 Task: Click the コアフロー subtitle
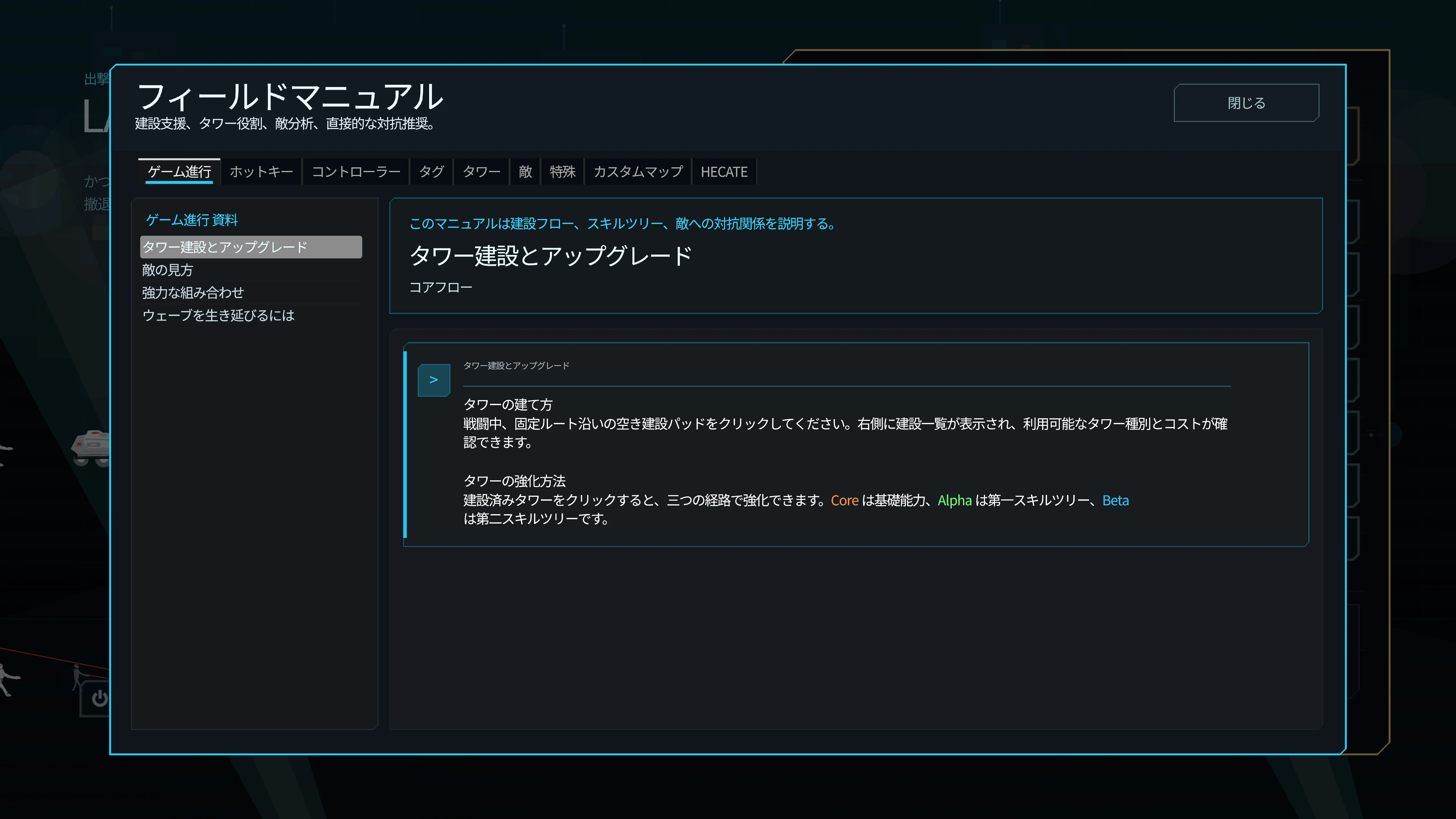(x=440, y=288)
